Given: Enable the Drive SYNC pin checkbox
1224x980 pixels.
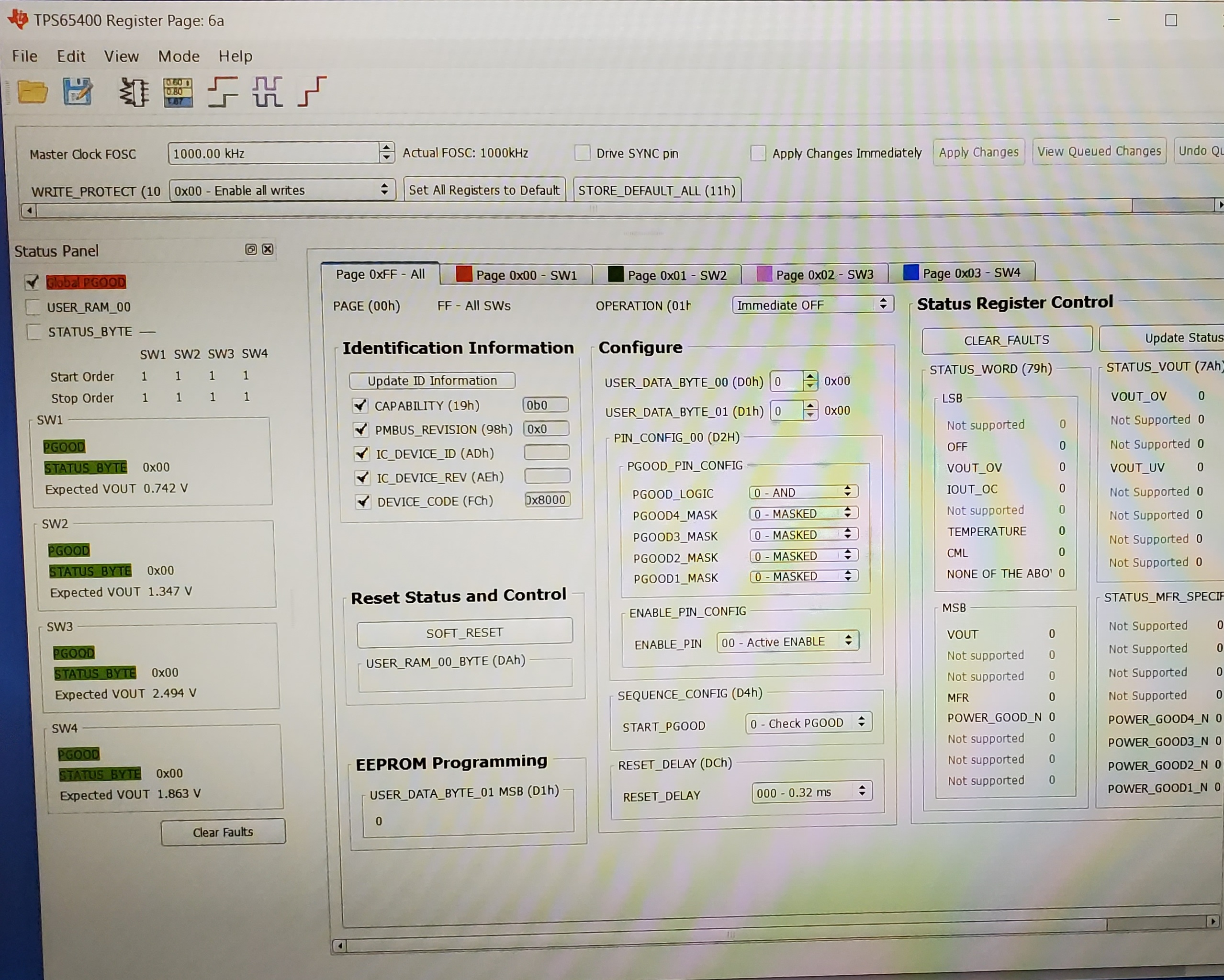Looking at the screenshot, I should pos(582,153).
